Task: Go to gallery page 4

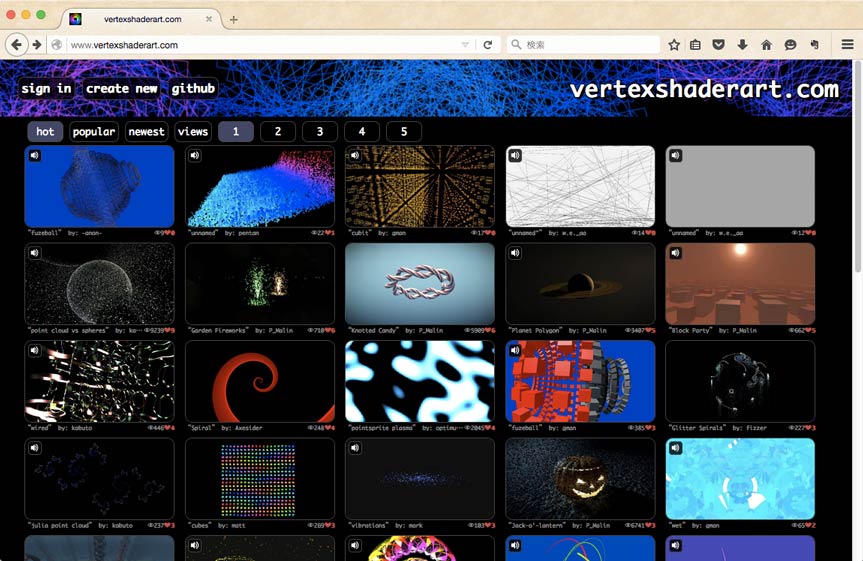Action: click(362, 132)
